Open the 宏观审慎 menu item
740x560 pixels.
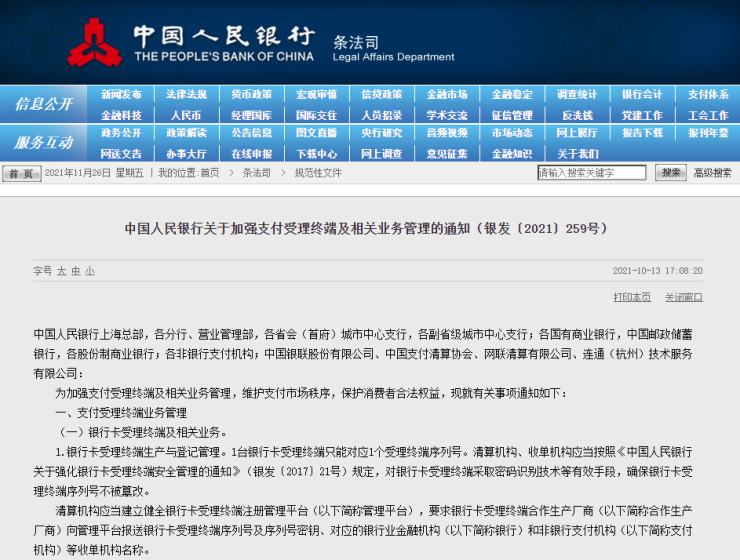317,94
